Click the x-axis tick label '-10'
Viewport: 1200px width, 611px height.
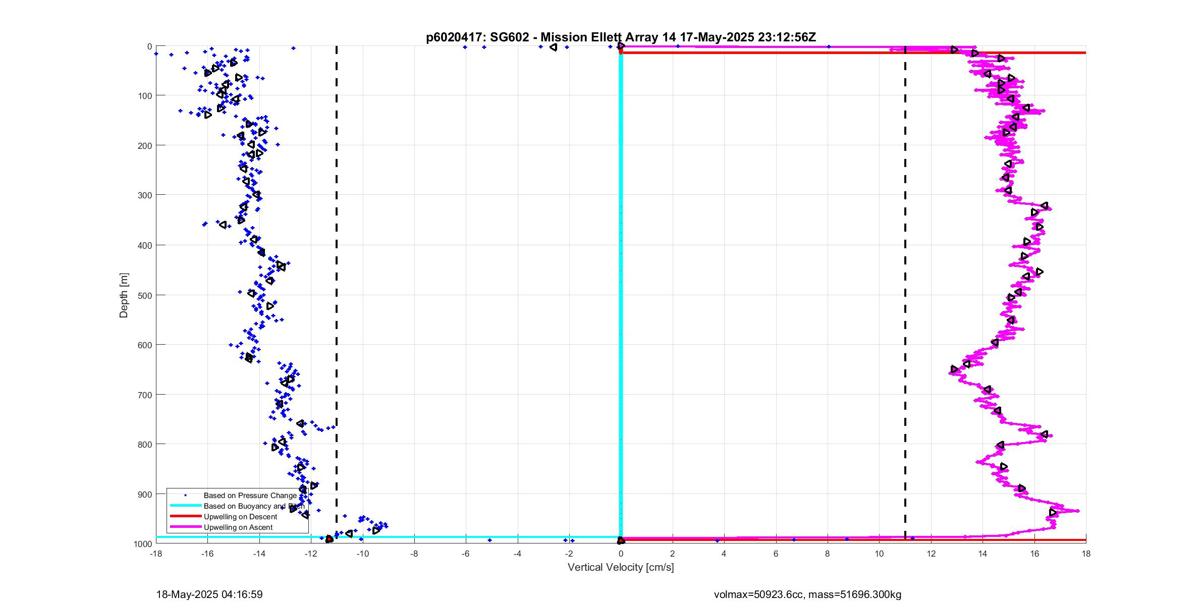click(363, 553)
